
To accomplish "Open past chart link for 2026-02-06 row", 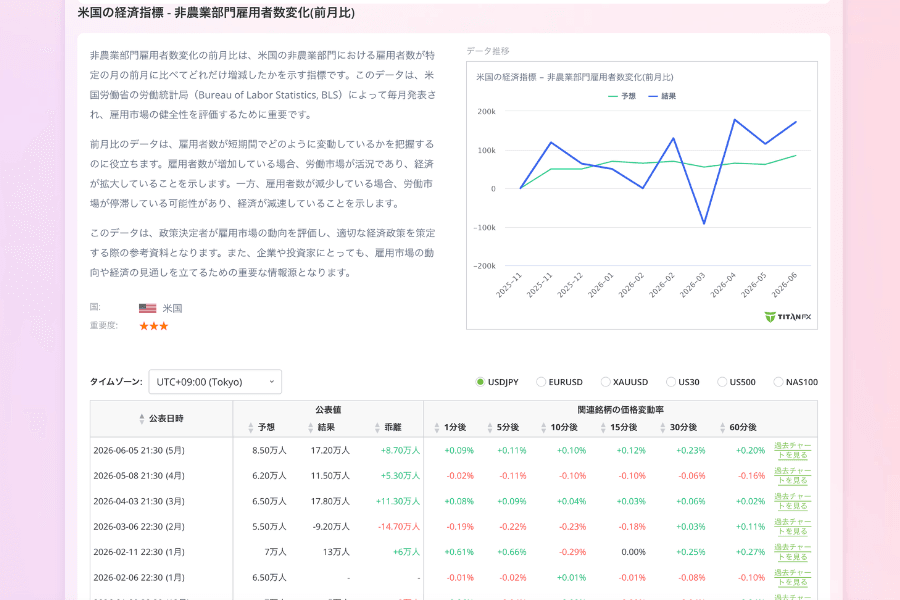I will click(793, 577).
